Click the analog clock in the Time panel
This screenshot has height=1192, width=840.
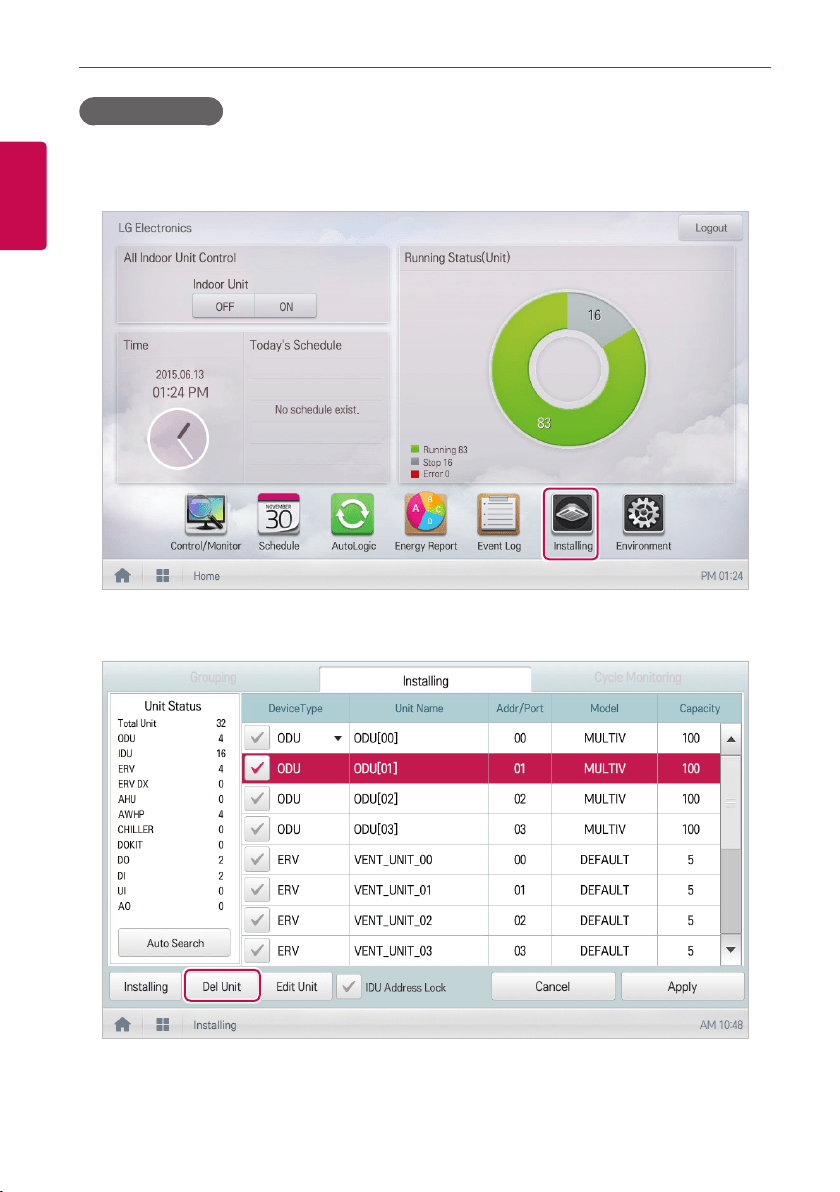(x=178, y=439)
